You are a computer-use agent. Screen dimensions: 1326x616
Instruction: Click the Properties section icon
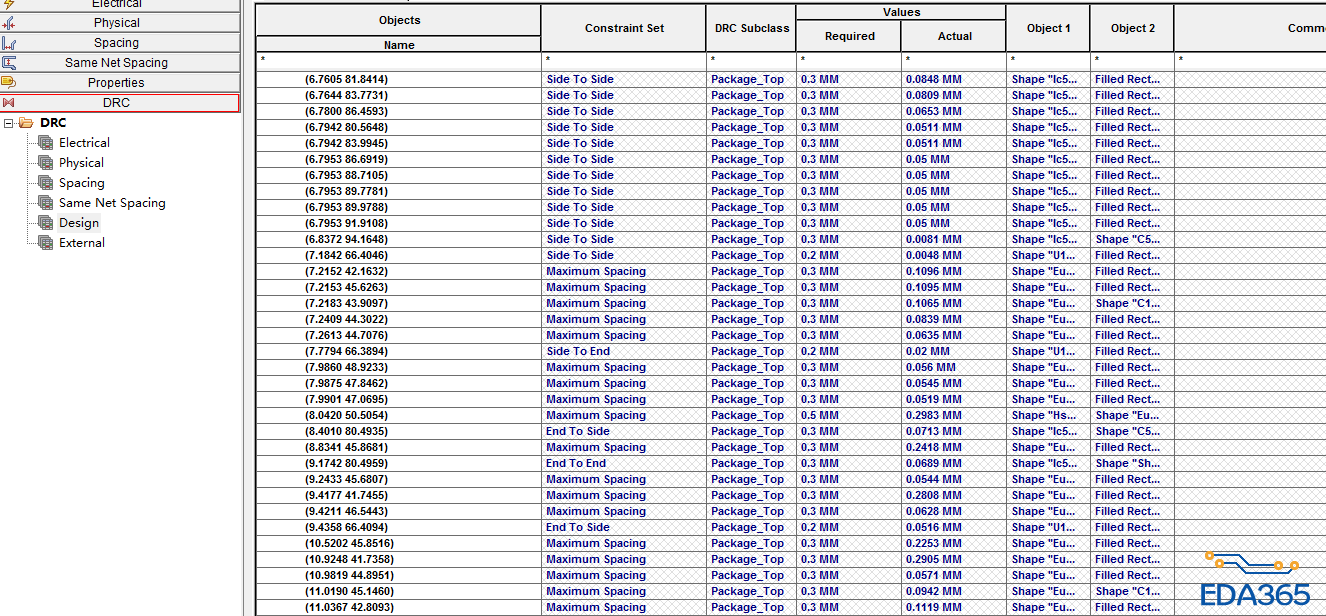tap(9, 82)
